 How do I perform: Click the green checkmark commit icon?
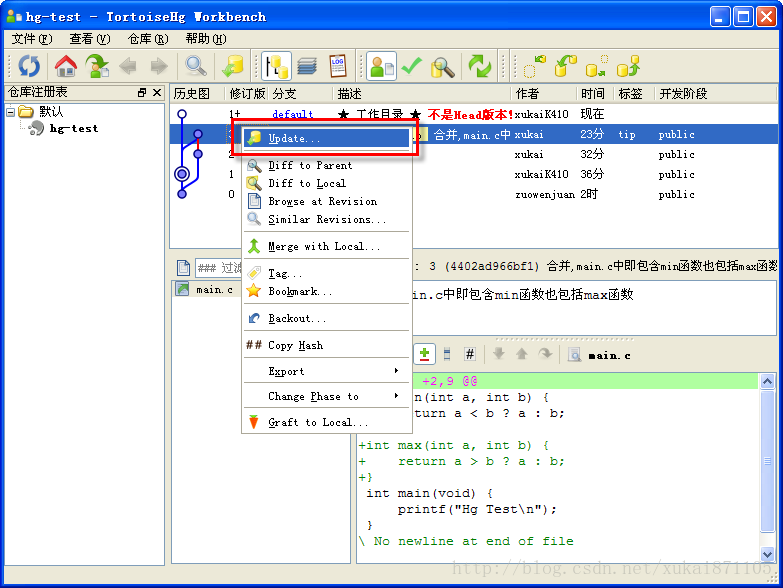(412, 66)
